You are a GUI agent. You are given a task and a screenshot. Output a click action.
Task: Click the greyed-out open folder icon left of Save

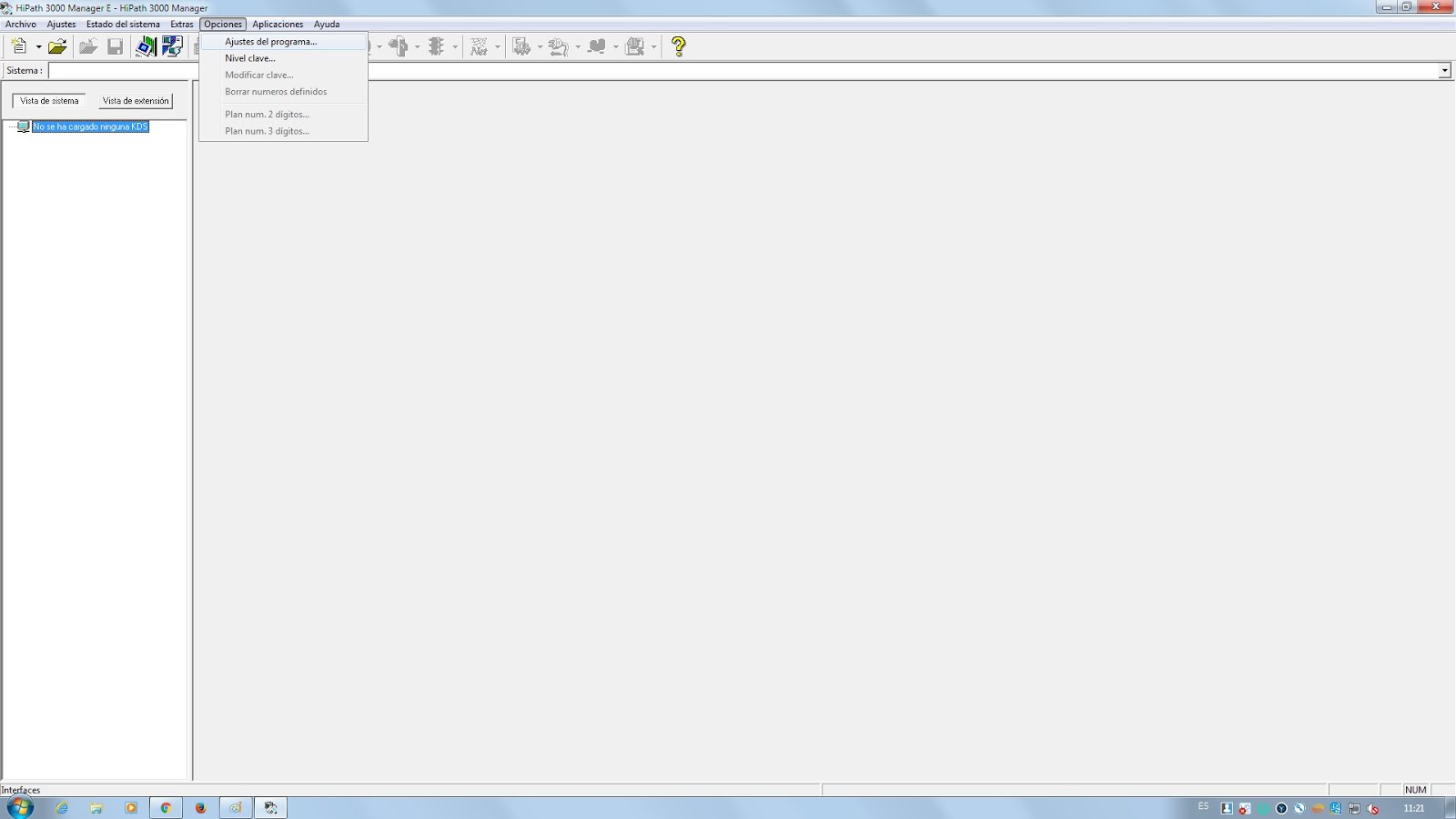click(x=88, y=45)
